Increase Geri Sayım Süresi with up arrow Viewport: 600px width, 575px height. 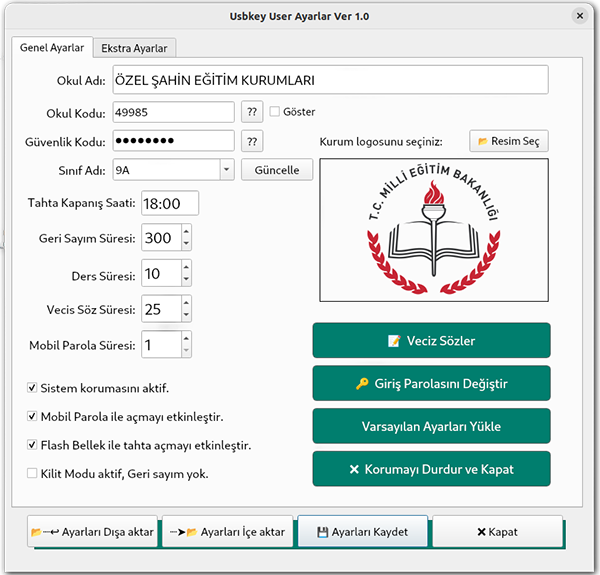pos(186,232)
